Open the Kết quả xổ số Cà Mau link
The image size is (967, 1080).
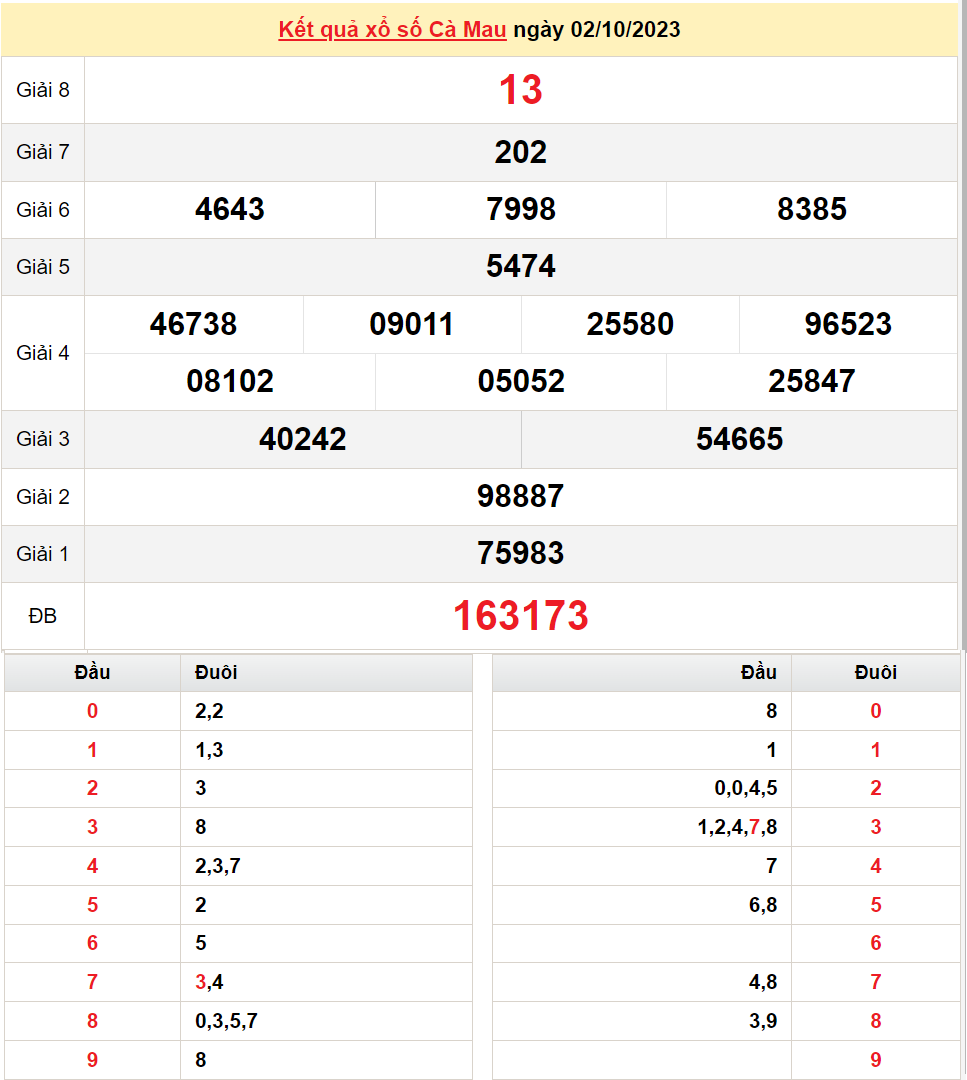coord(393,29)
